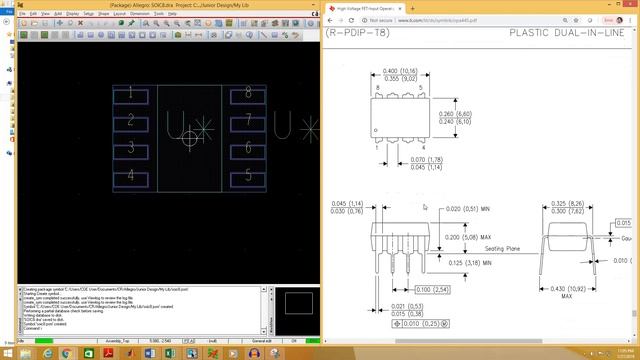Image resolution: width=640 pixels, height=360 pixels.
Task: Click the Chrome Back button
Action: [x=330, y=20]
